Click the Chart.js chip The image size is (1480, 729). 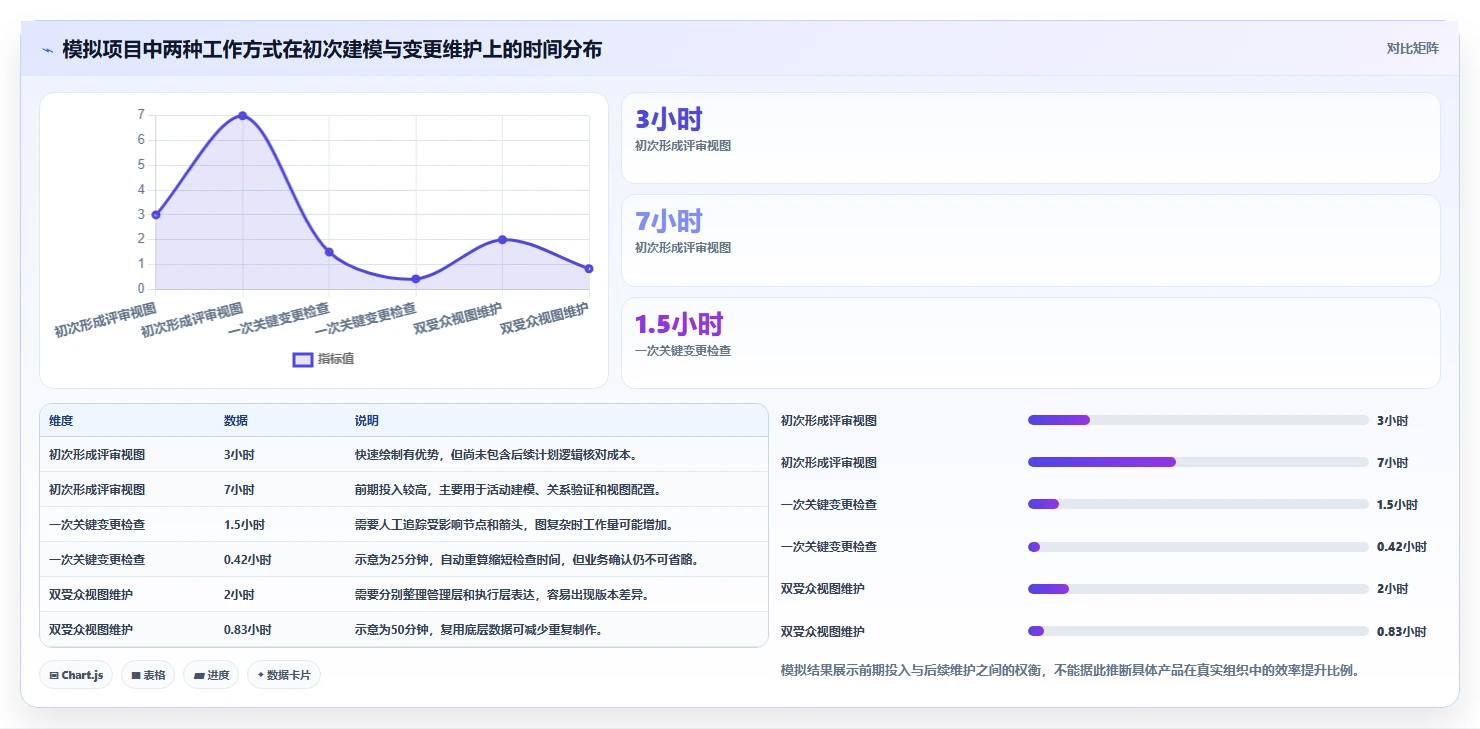coord(77,675)
